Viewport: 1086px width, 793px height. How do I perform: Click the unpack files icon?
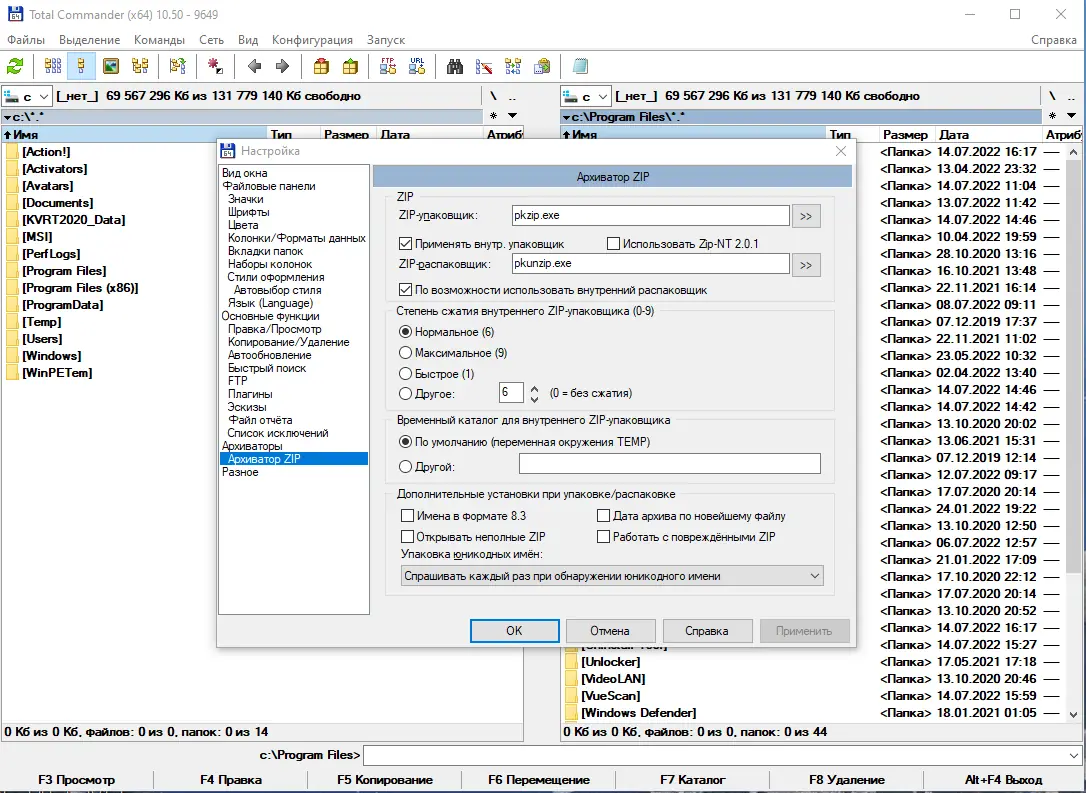point(350,66)
